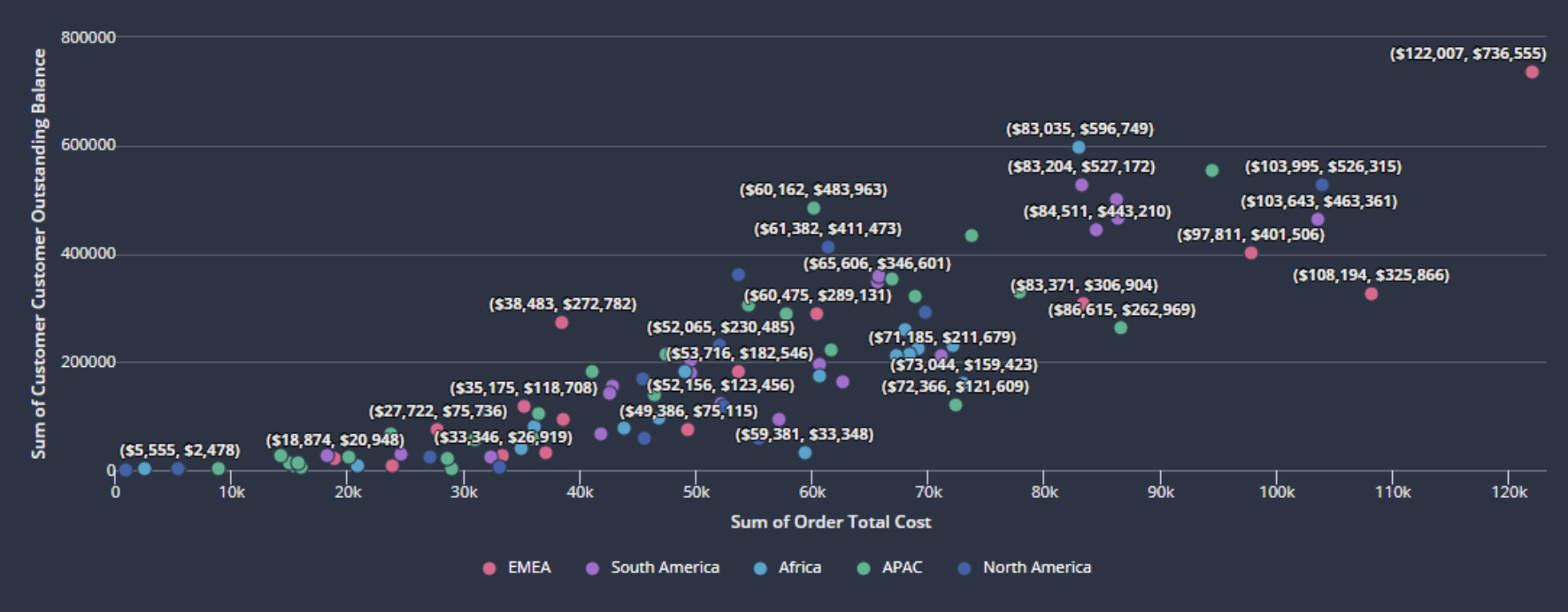Click the data label ($52,065, $230,485)
Screen dimensions: 1568x612
(x=720, y=327)
